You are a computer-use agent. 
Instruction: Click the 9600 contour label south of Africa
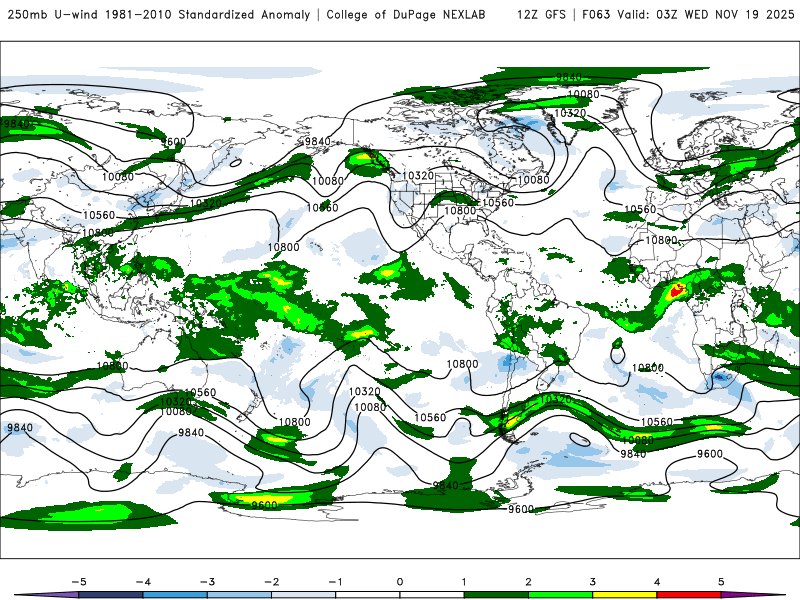click(710, 454)
